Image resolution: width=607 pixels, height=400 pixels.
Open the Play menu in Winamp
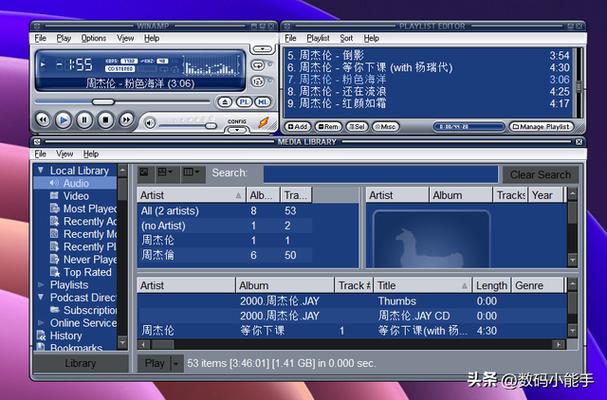tap(63, 38)
